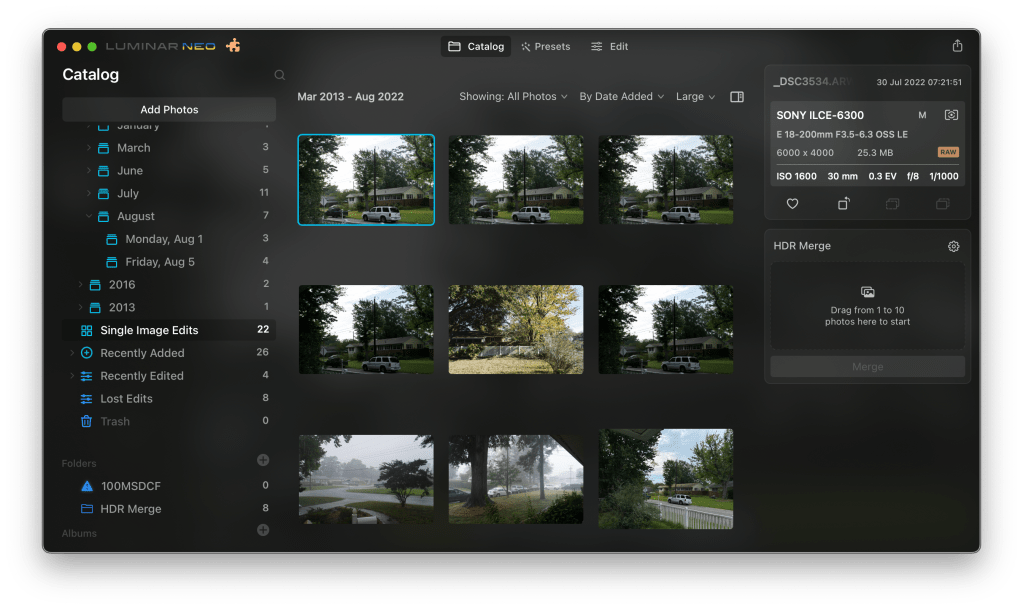Viewport: 1023px width, 609px height.
Task: Select the yellow autumn tree thumbnail
Action: coord(515,329)
